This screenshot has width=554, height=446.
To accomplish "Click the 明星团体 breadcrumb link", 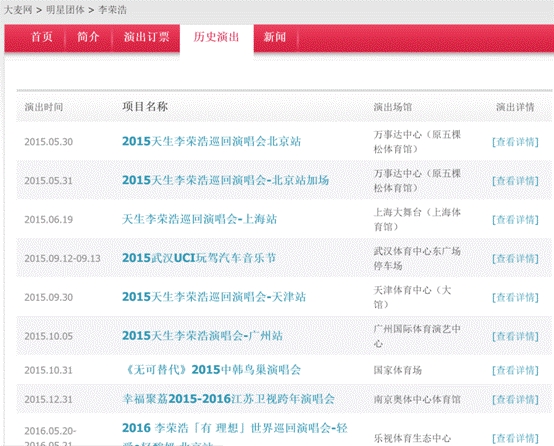I will point(65,10).
